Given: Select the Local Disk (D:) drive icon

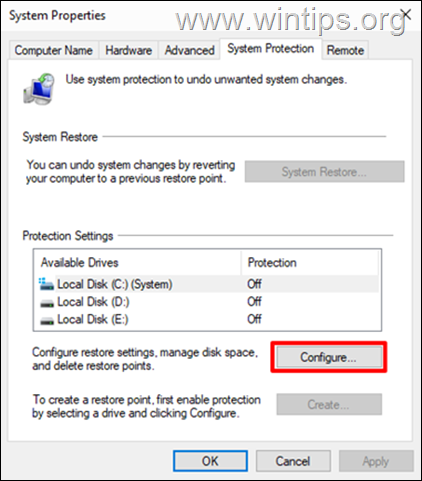Looking at the screenshot, I should click(47, 303).
